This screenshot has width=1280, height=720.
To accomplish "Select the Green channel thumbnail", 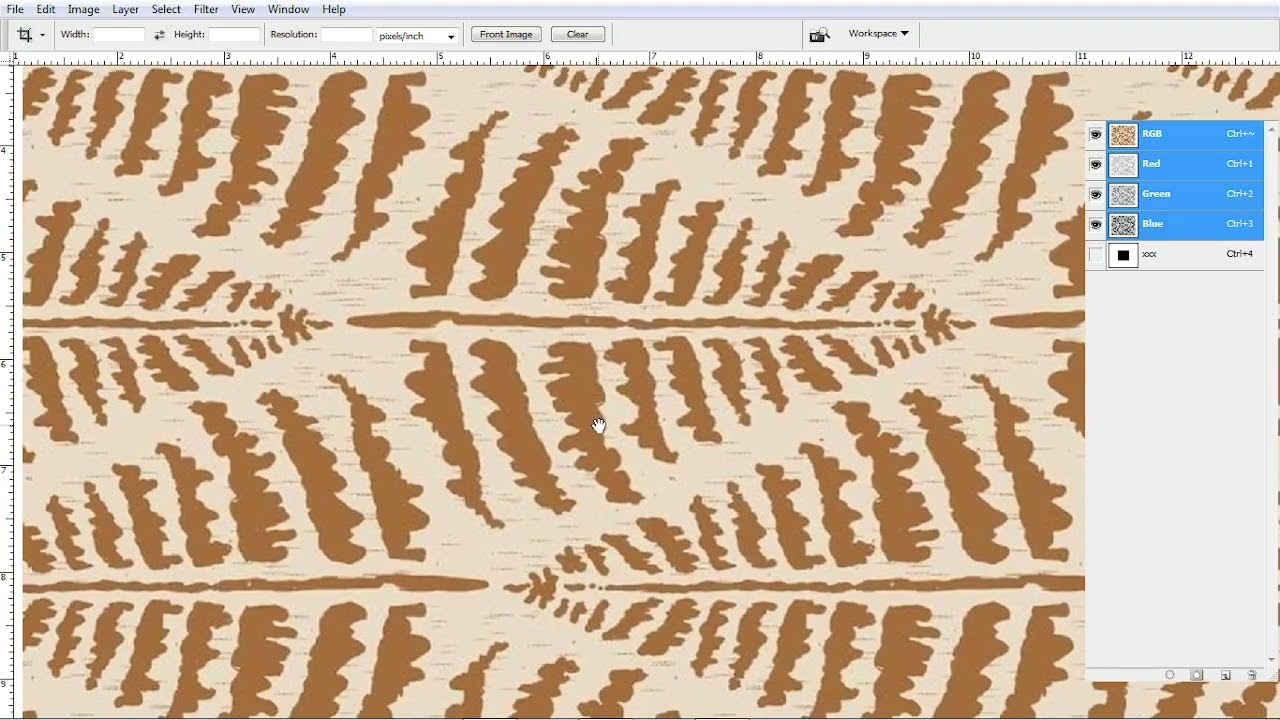I will click(x=1123, y=195).
